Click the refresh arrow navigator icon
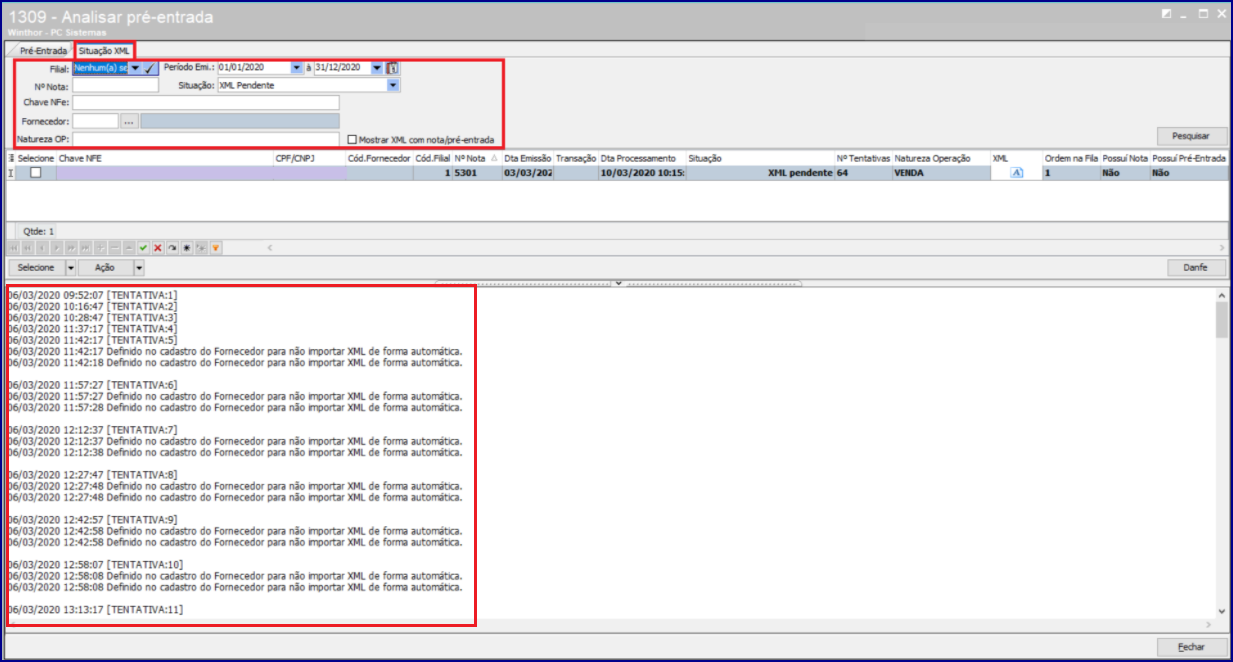 (x=172, y=248)
